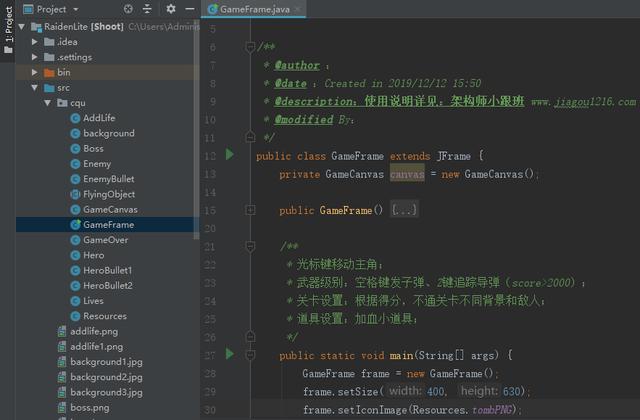The width and height of the screenshot is (640, 420).
Task: Open the Enemy class
Action: (97, 164)
